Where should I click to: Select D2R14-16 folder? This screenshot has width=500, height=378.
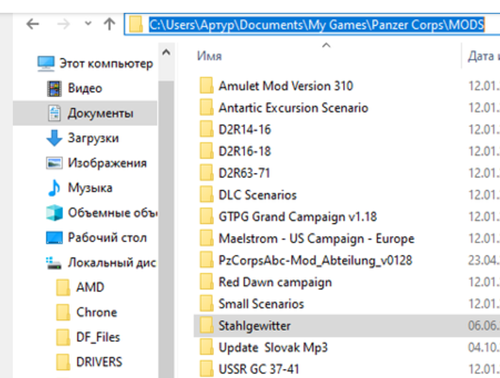tap(245, 130)
